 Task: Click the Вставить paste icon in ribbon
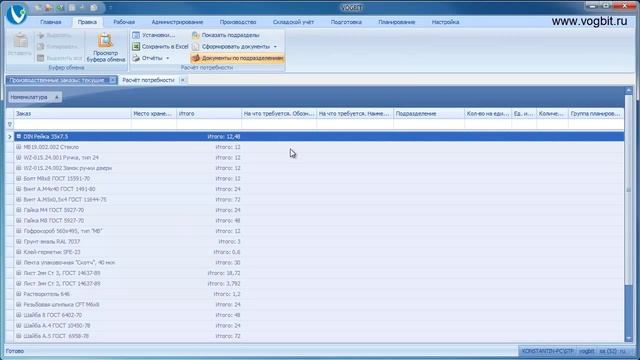[x=20, y=40]
